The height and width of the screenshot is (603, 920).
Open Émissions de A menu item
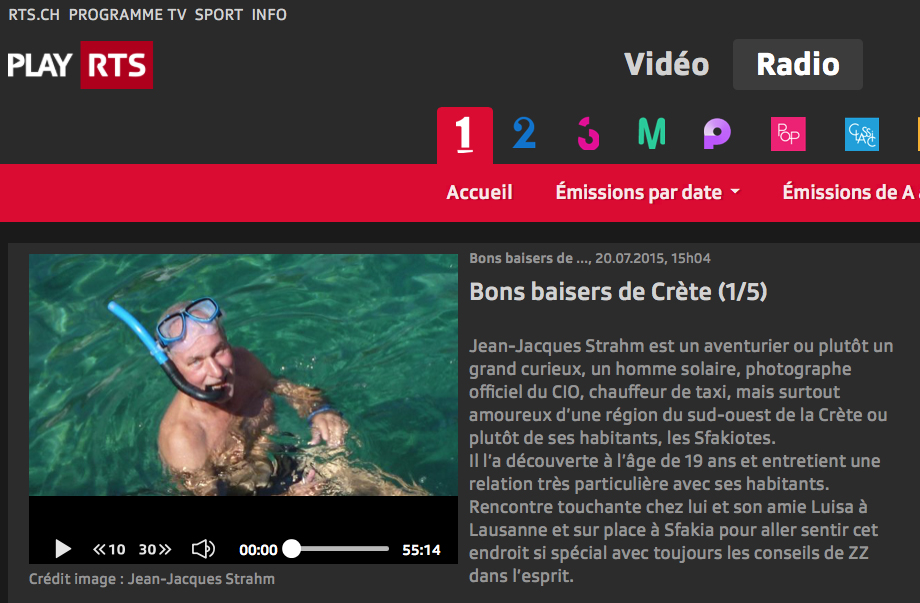click(851, 192)
